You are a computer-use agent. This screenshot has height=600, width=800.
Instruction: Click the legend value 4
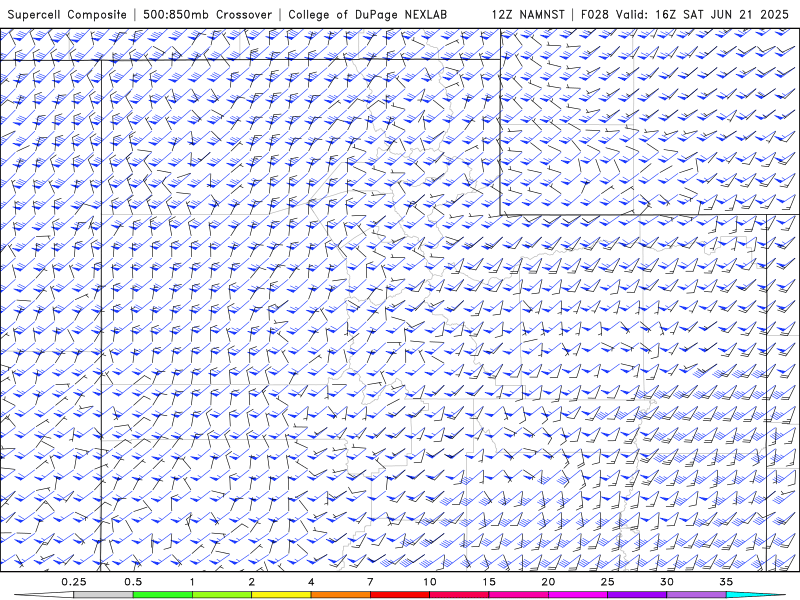[x=311, y=582]
